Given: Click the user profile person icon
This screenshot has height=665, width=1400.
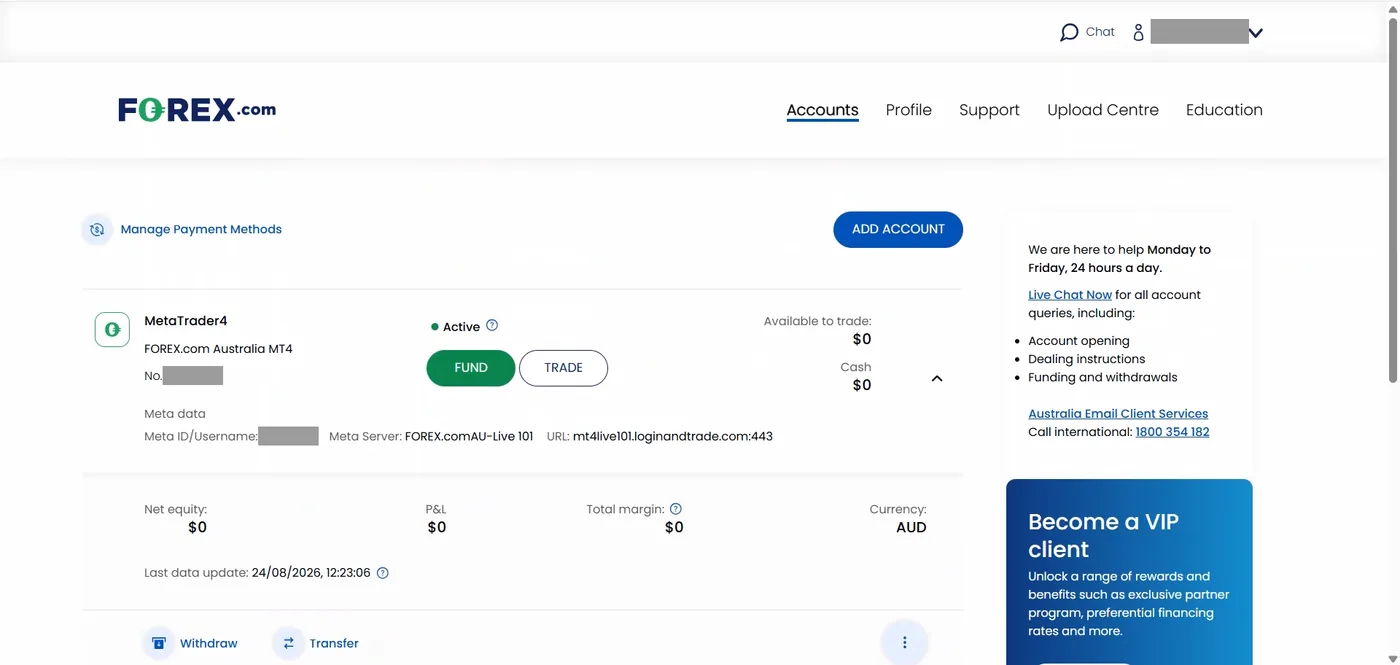Looking at the screenshot, I should [x=1138, y=32].
